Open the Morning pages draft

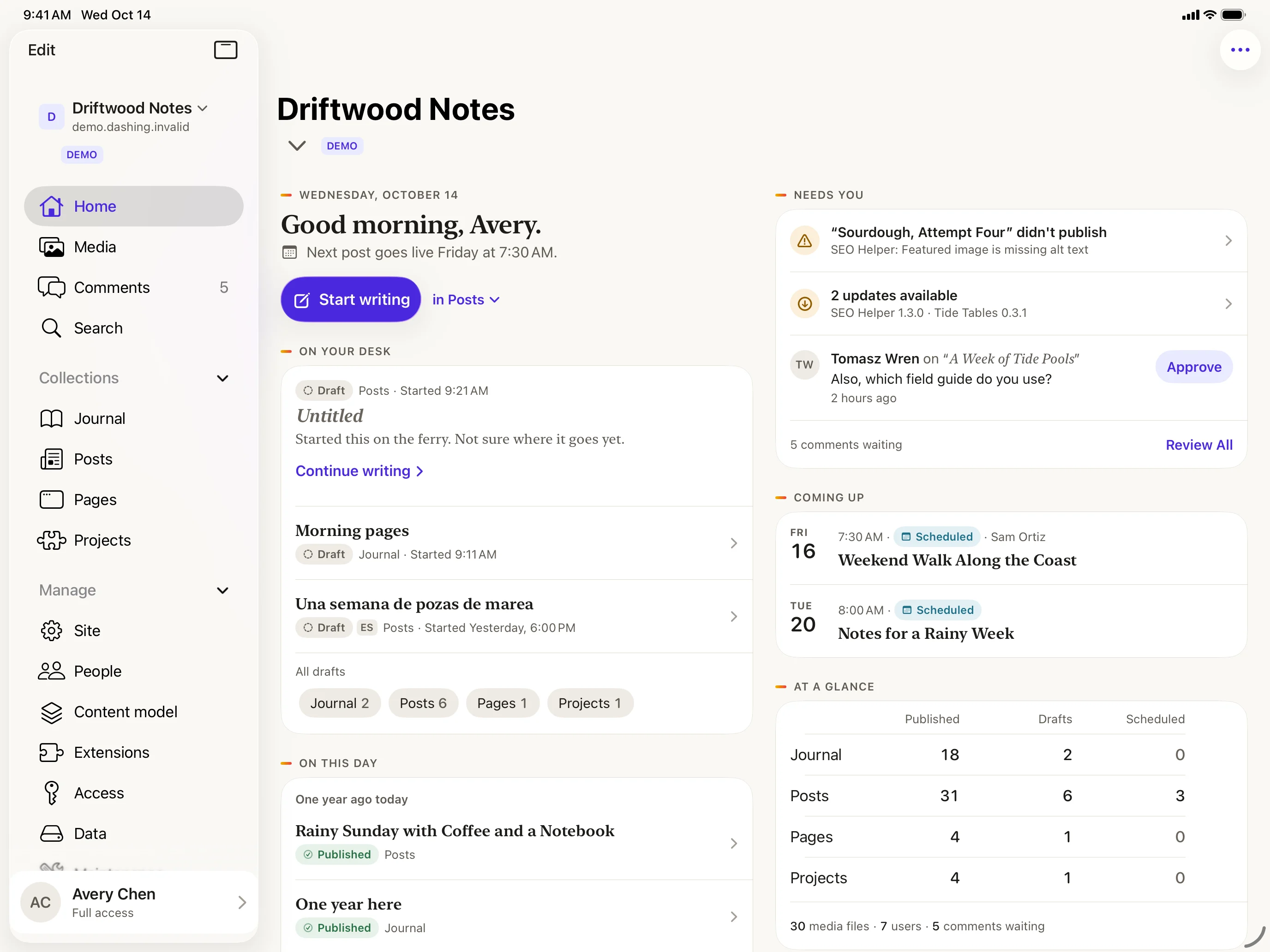click(517, 542)
